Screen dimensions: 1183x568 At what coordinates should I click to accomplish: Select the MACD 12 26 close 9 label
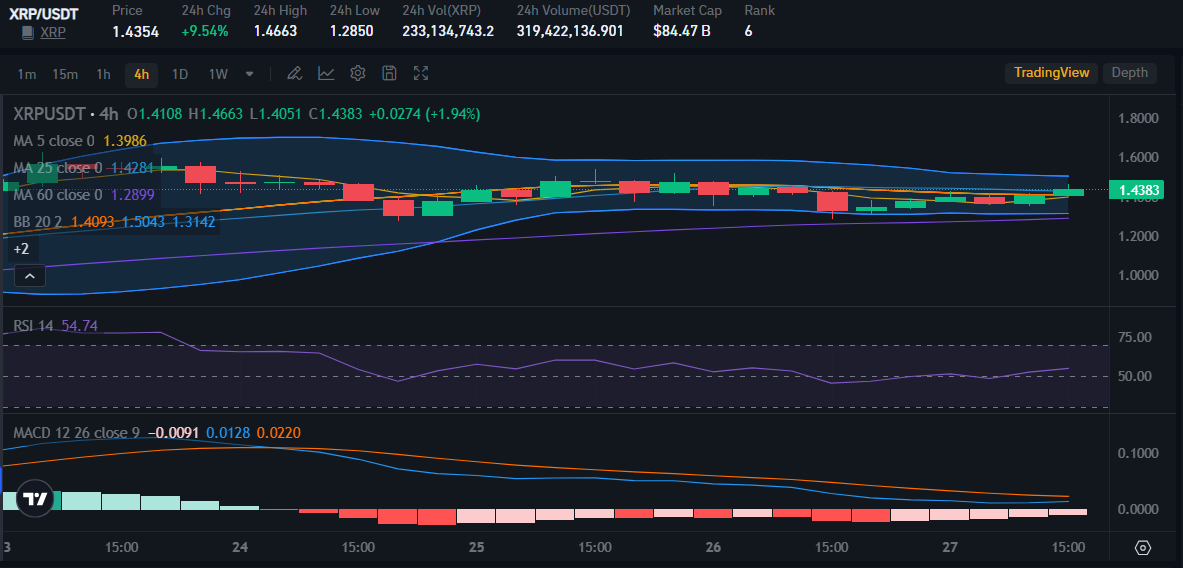tap(76, 433)
